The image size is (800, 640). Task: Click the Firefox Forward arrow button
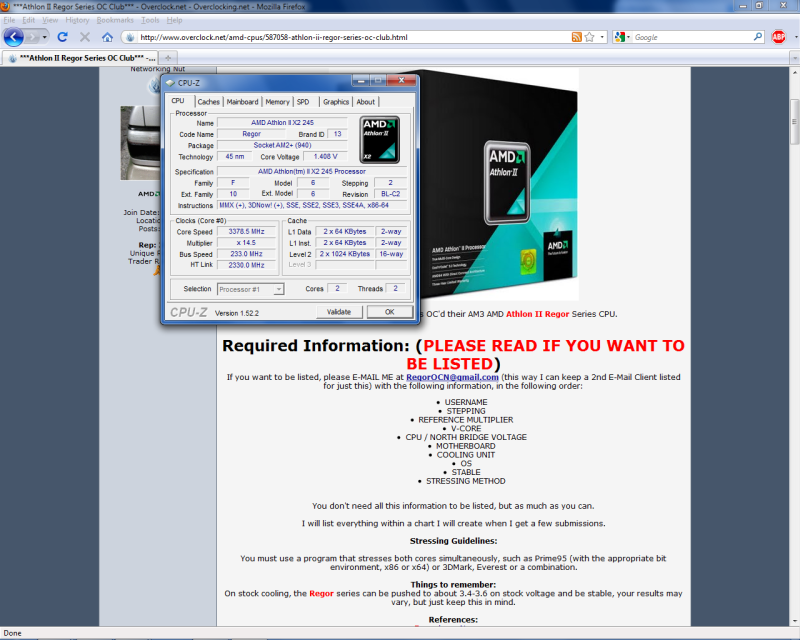32,37
